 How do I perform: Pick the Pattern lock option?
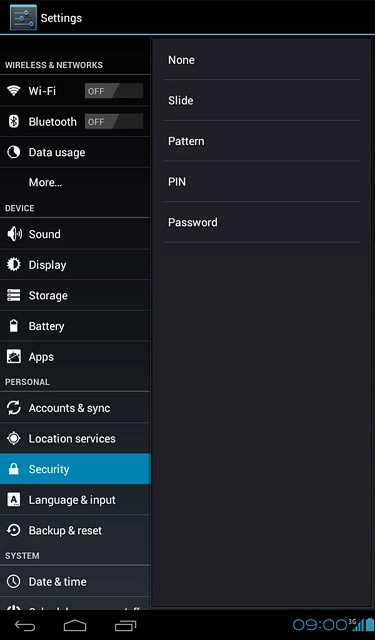click(262, 141)
